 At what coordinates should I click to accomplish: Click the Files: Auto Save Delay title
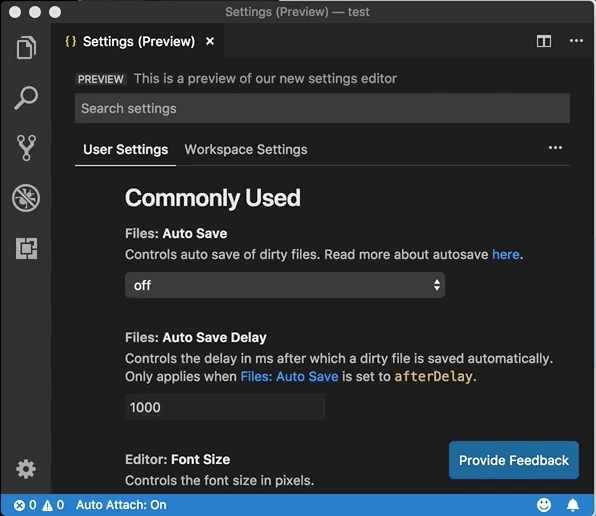point(196,337)
